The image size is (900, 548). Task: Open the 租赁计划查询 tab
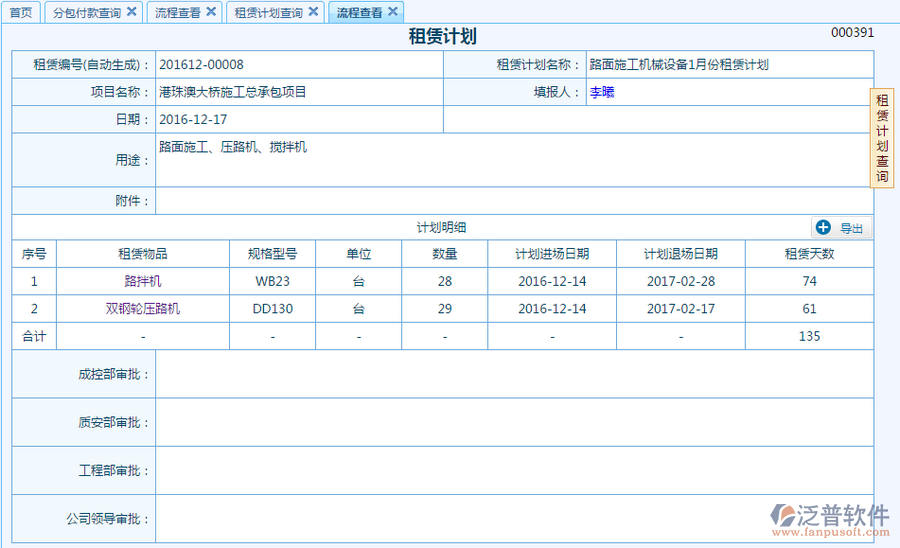point(269,13)
